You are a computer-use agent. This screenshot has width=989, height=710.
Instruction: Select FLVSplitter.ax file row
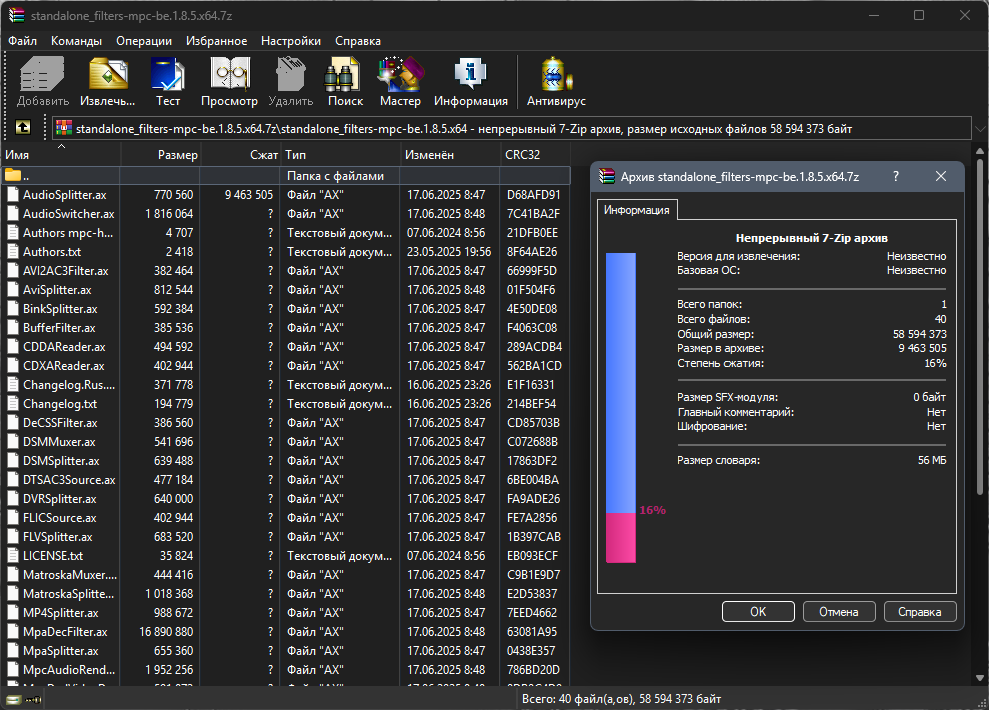[285, 537]
